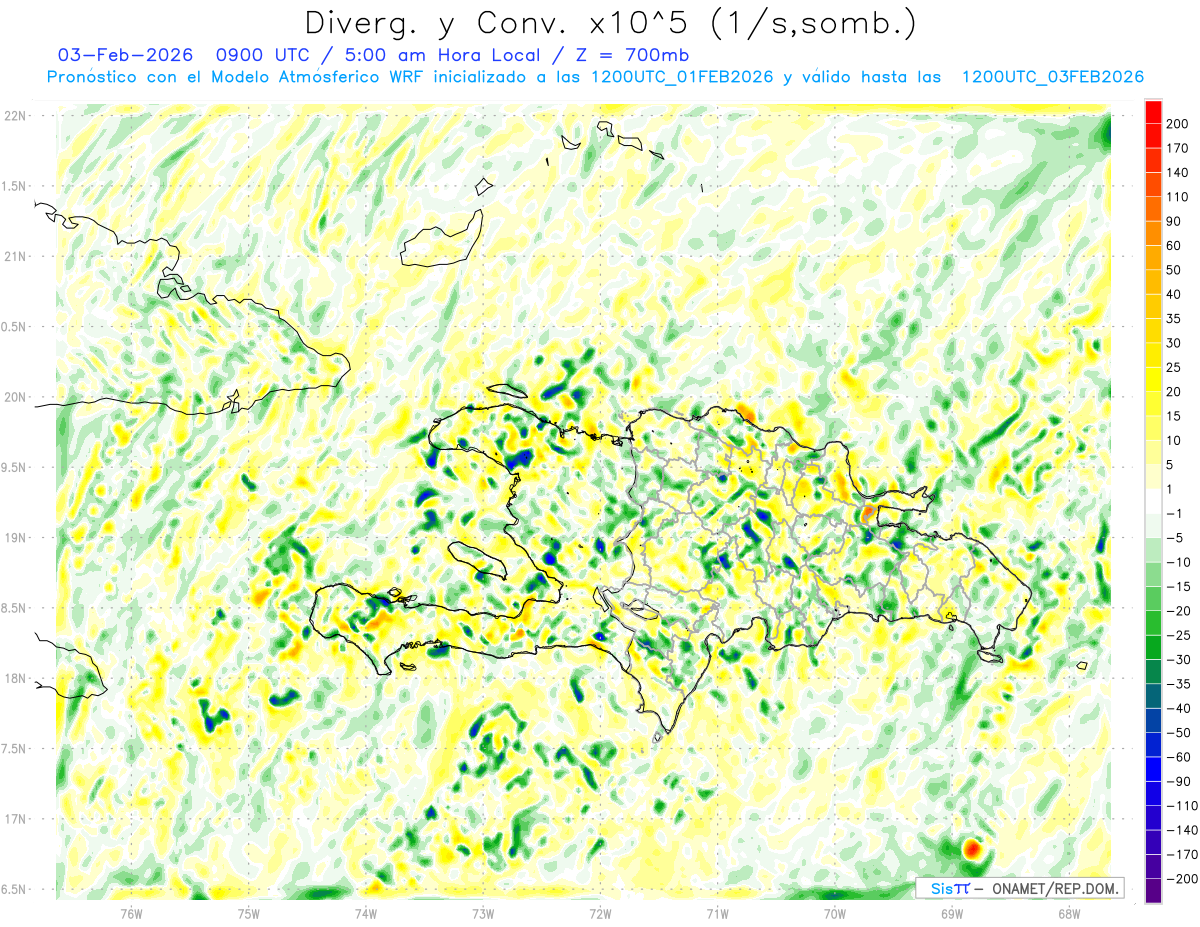Click the white swatch between 1 and -1

coord(1153,501)
